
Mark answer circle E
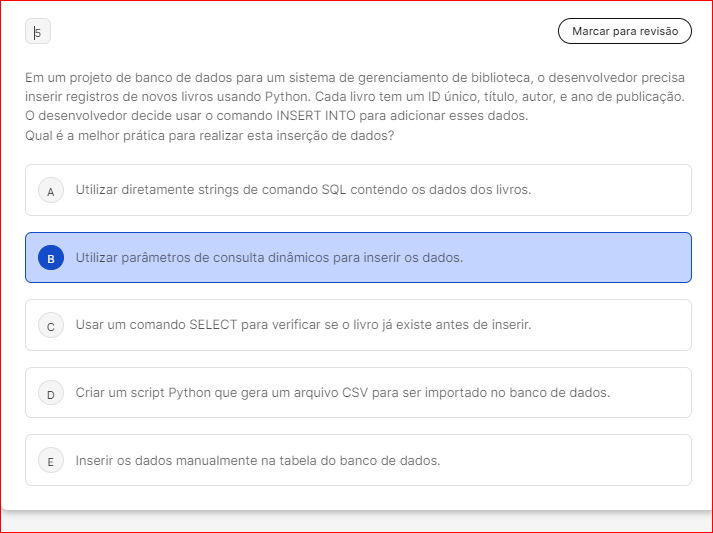(50, 461)
